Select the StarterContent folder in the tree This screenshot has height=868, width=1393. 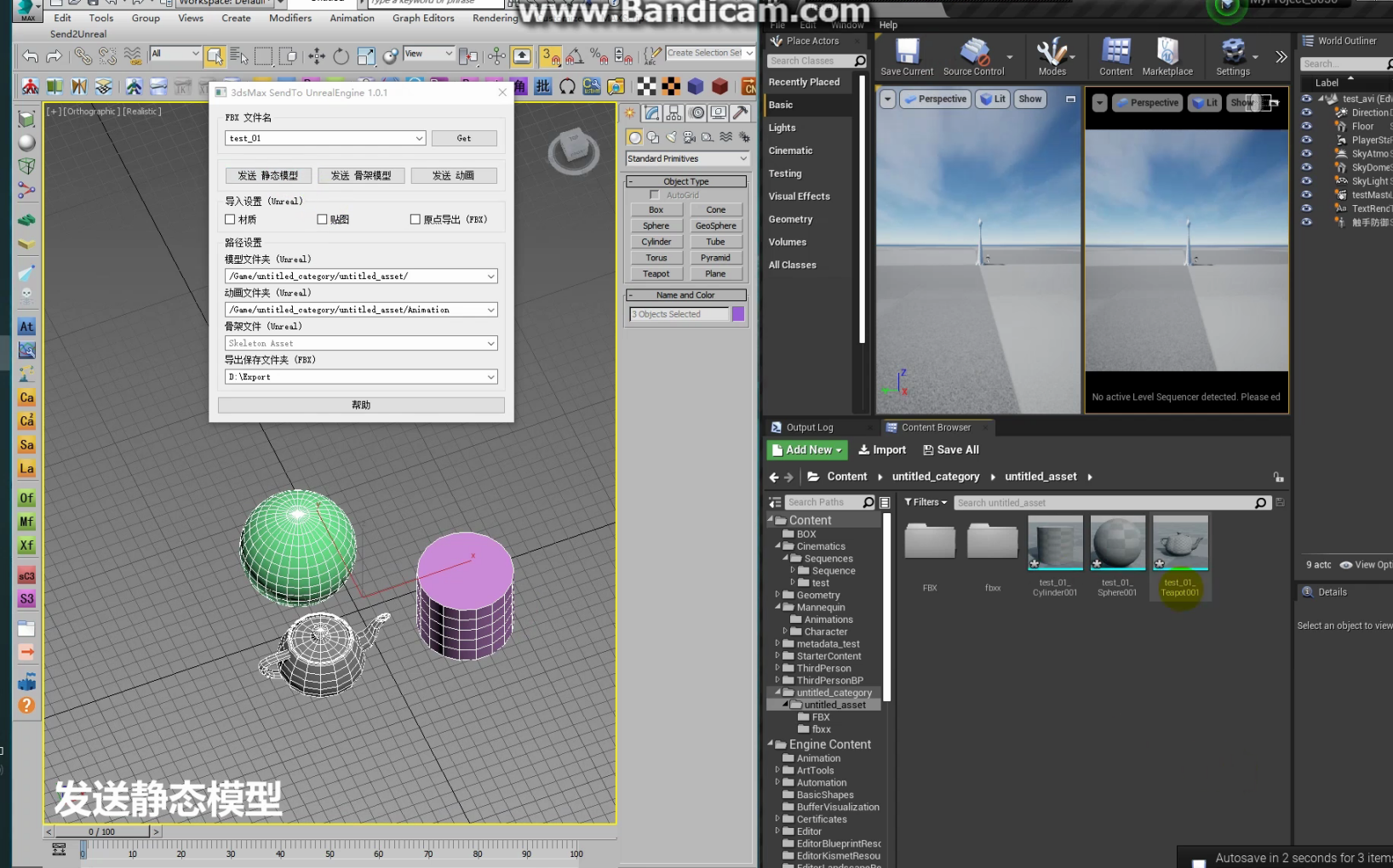pyautogui.click(x=828, y=656)
